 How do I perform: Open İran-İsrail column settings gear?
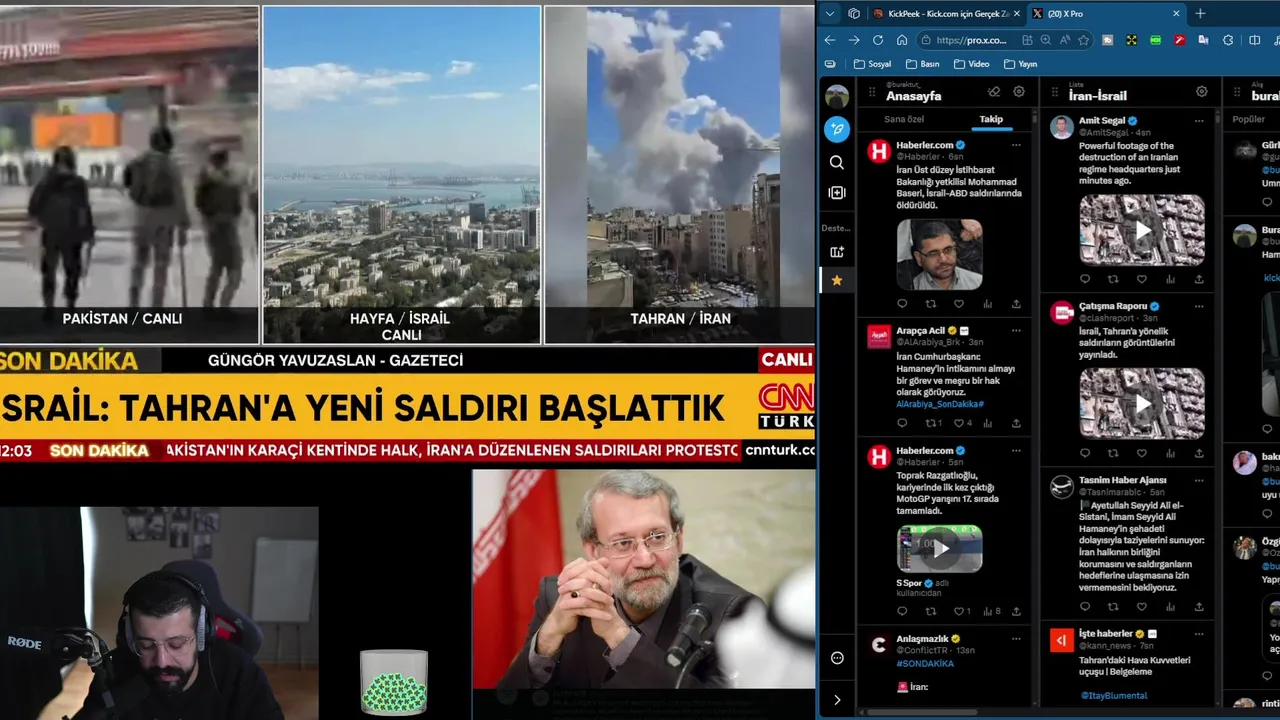pyautogui.click(x=1202, y=91)
